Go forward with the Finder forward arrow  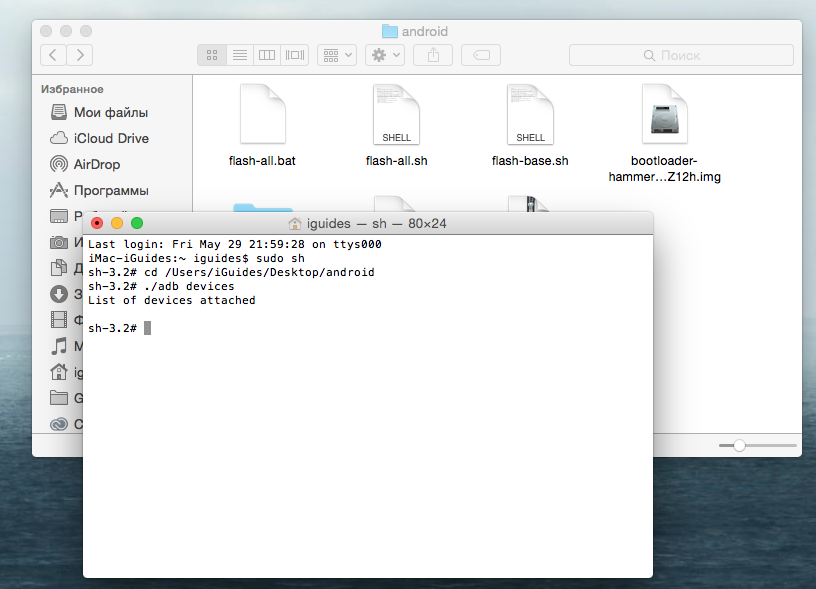click(79, 55)
